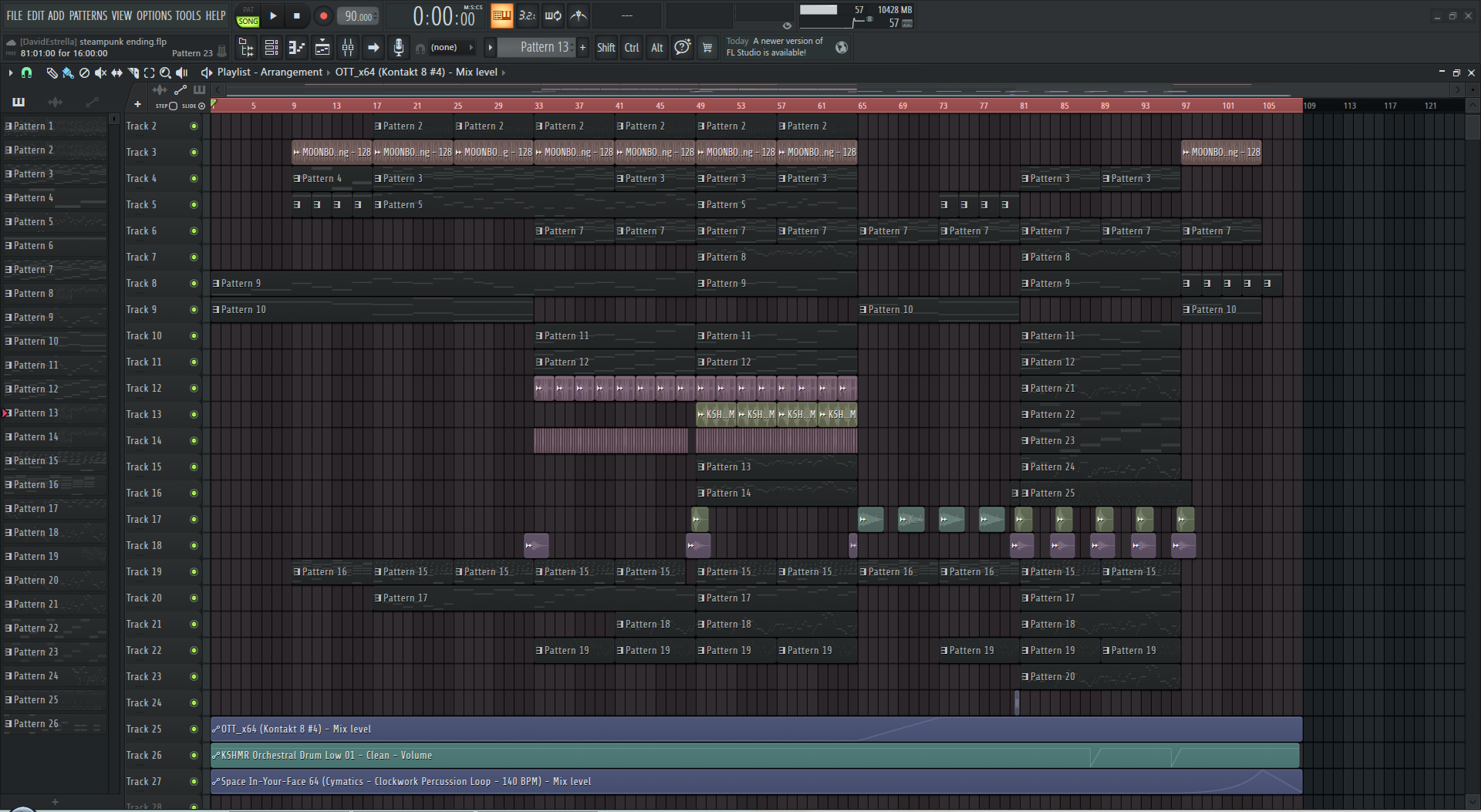Open the Pattern 13 selector dropdown
Image resolution: width=1481 pixels, height=812 pixels.
pyautogui.click(x=543, y=47)
